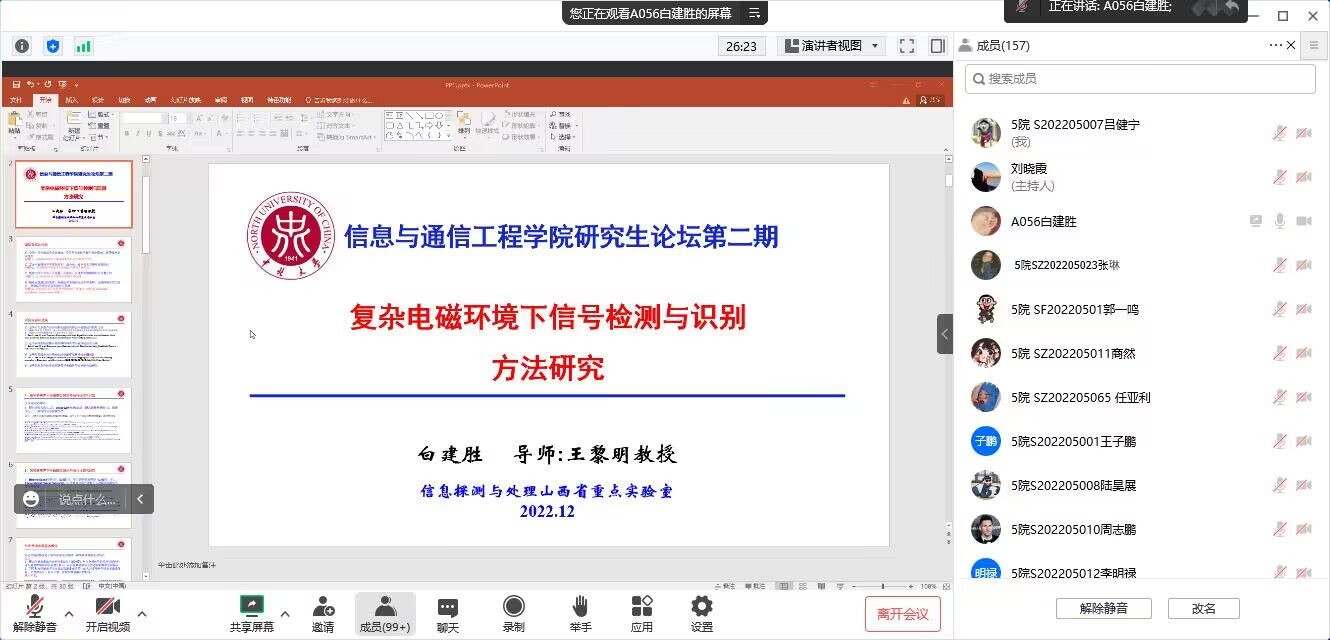The image size is (1330, 640).
Task: Expand the audio options arrow beside 解除静音
Action: (69, 614)
